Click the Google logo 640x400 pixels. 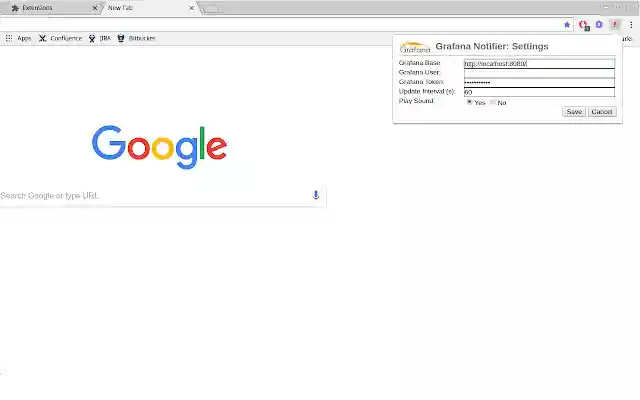(159, 147)
